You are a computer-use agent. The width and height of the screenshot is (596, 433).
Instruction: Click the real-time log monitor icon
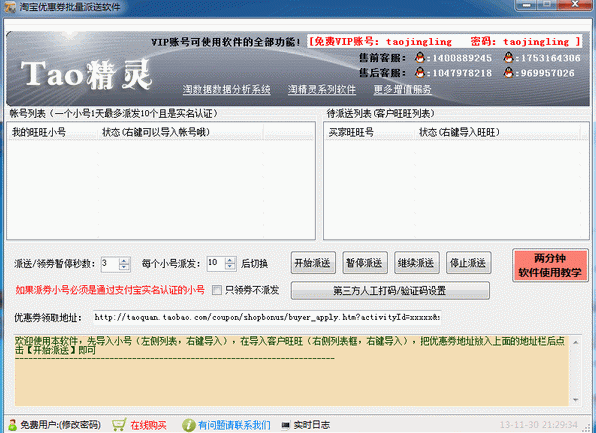pyautogui.click(x=285, y=425)
